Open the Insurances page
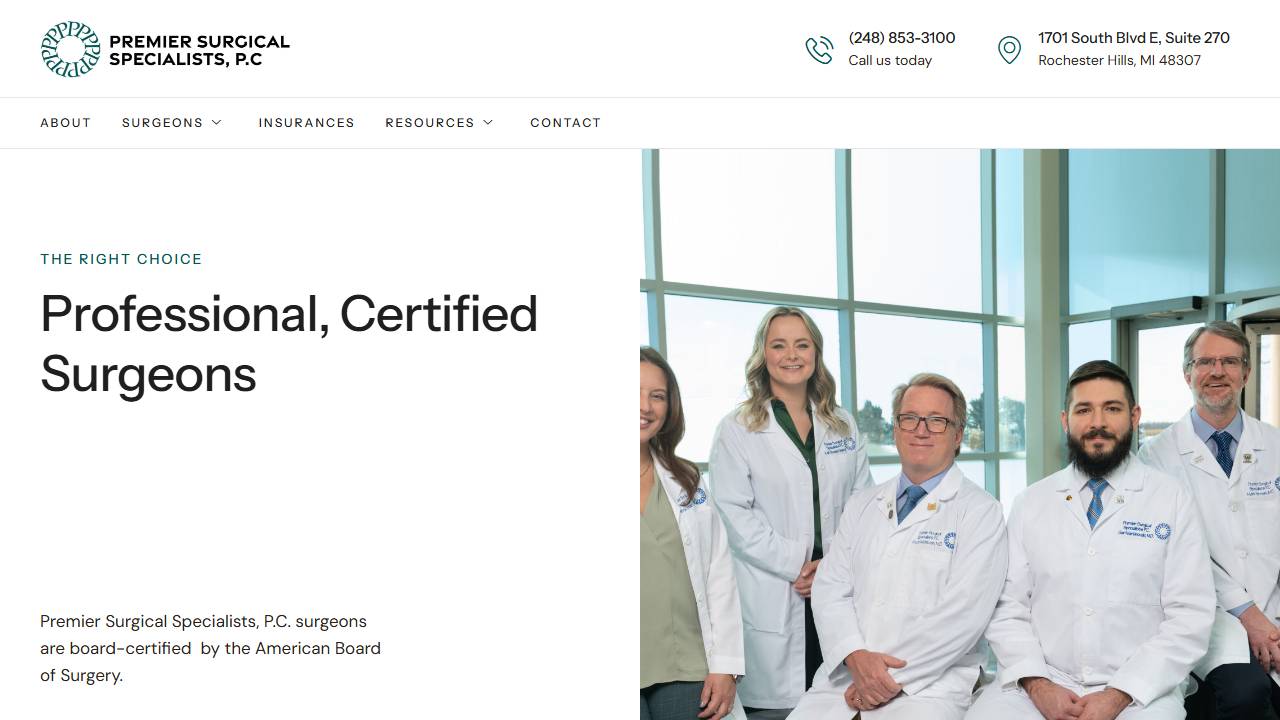Screen dimensions: 1280x720 coord(306,123)
